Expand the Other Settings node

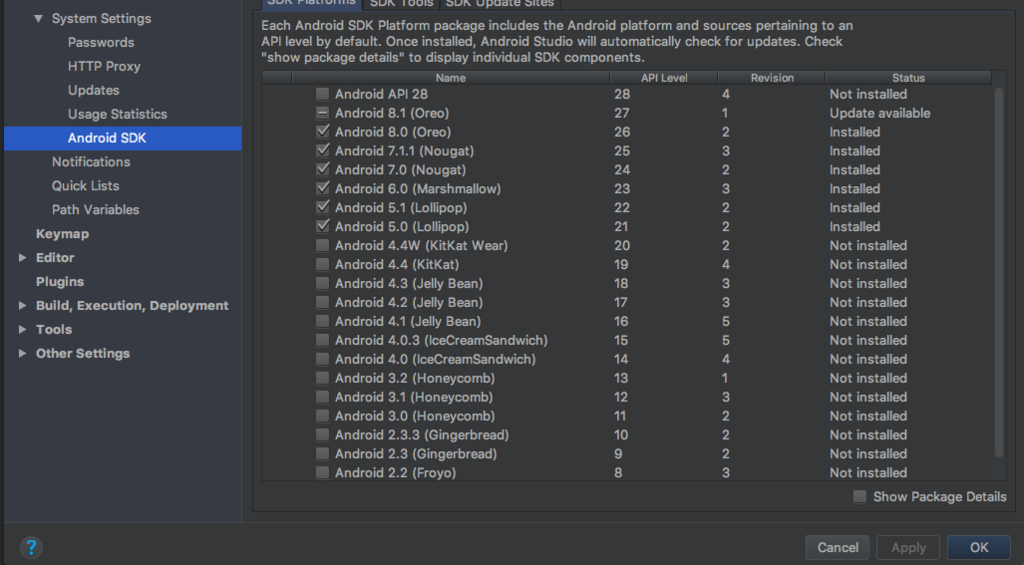(x=22, y=353)
